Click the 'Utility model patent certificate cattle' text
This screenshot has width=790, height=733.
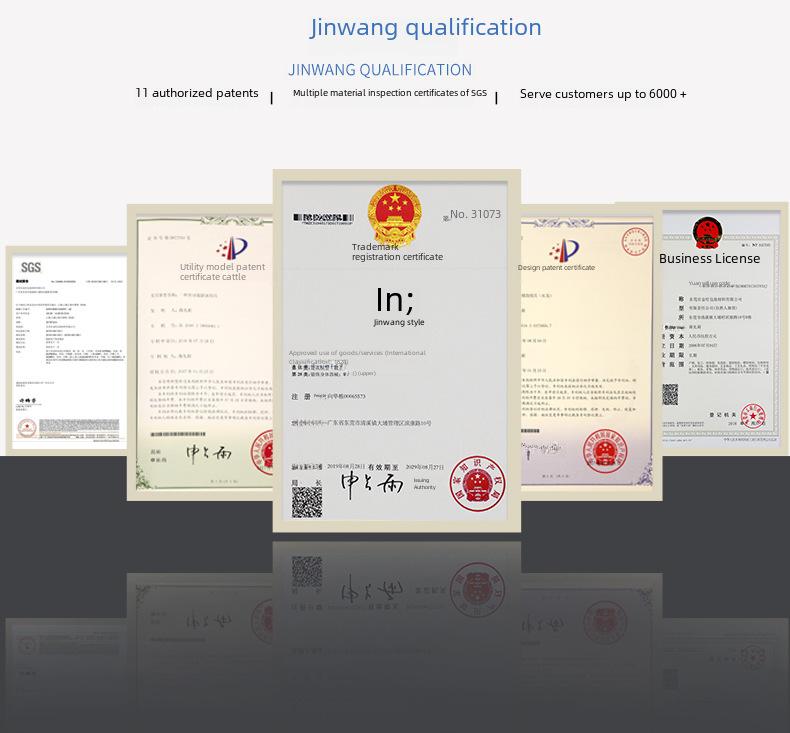pos(222,272)
